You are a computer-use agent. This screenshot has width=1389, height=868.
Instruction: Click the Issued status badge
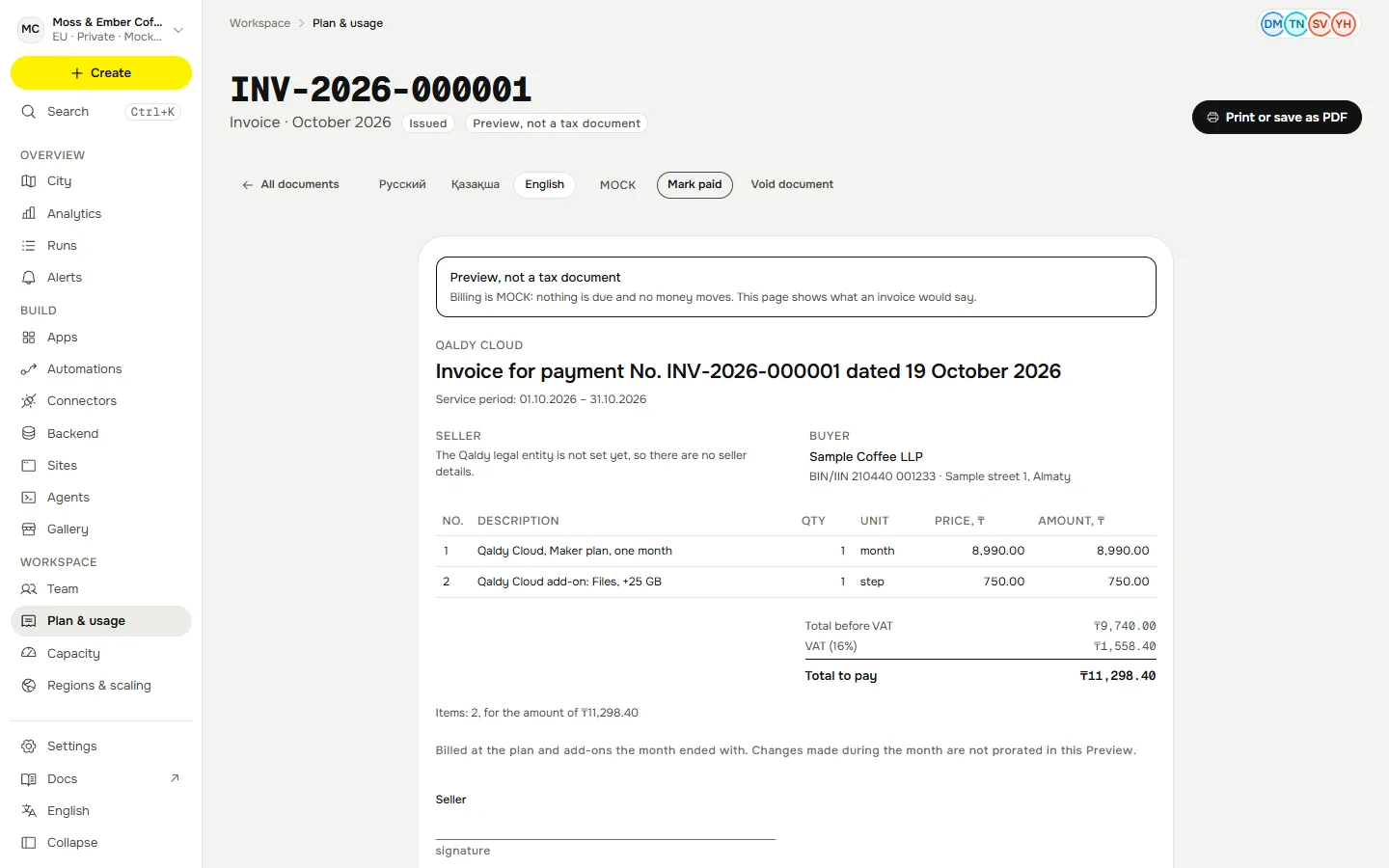tap(428, 123)
